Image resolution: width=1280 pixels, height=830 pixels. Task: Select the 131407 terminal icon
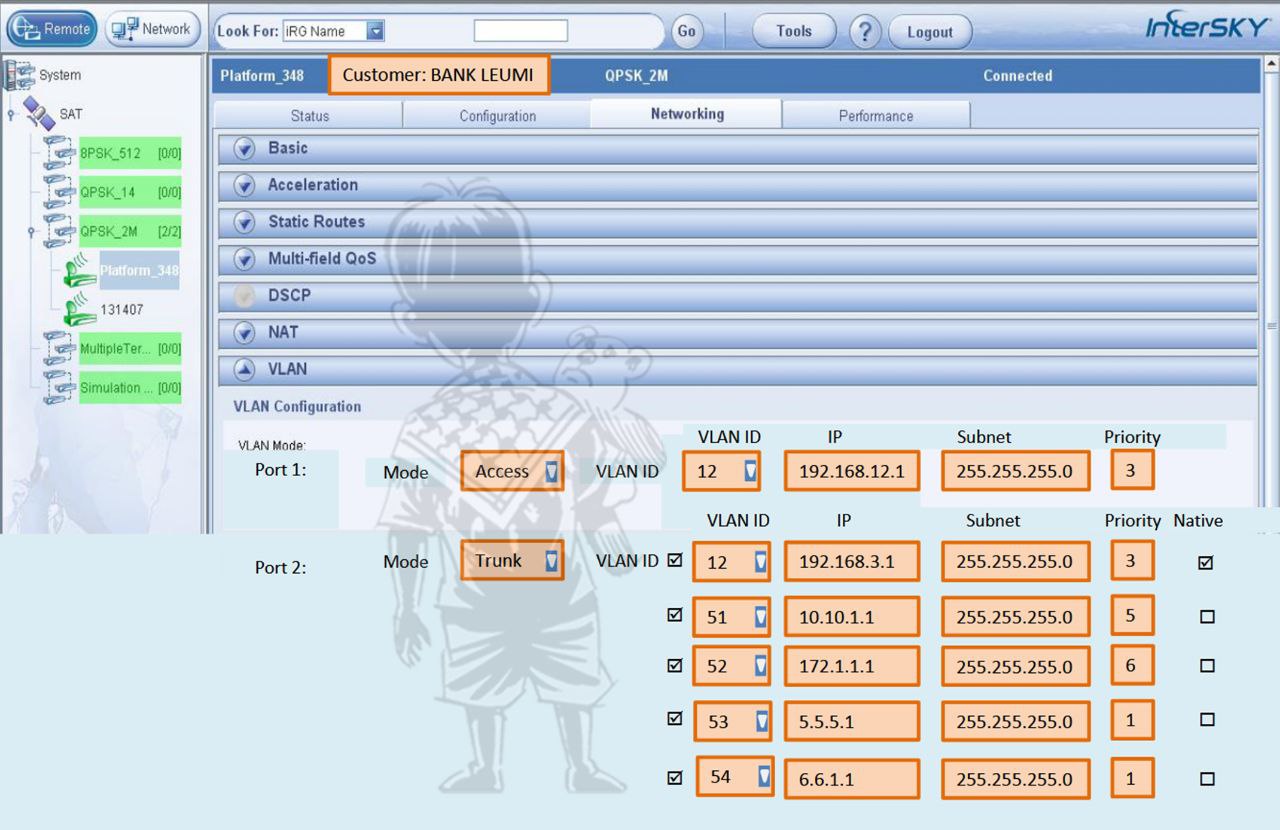(80, 312)
